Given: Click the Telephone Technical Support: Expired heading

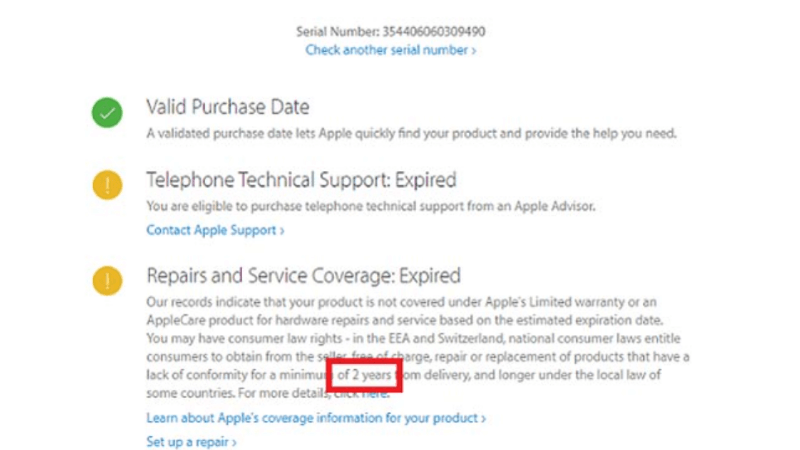Looking at the screenshot, I should (301, 180).
